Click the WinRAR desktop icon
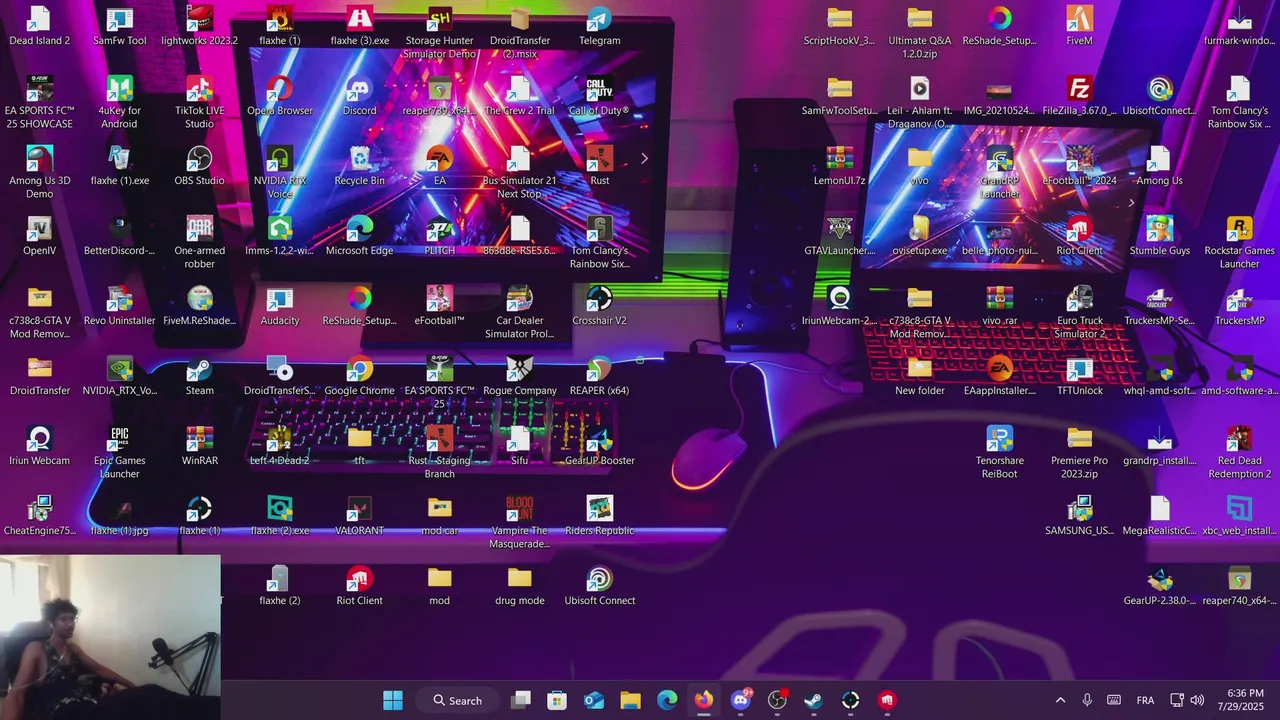This screenshot has height=720, width=1280. point(199,447)
